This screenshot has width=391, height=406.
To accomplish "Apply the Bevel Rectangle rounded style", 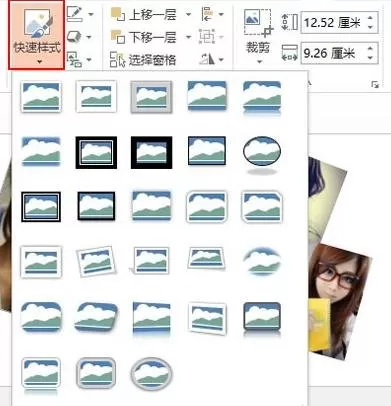I will [41, 317].
